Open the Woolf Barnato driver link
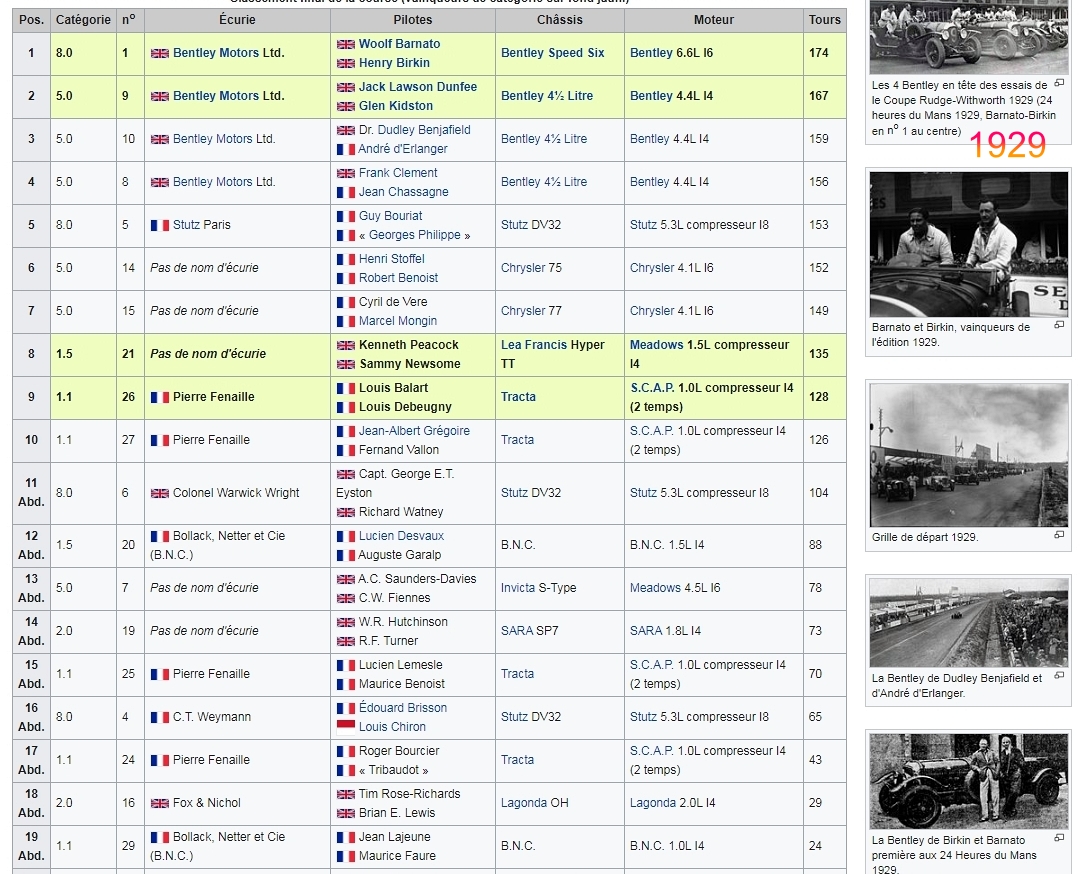This screenshot has height=874, width=1083. [399, 44]
